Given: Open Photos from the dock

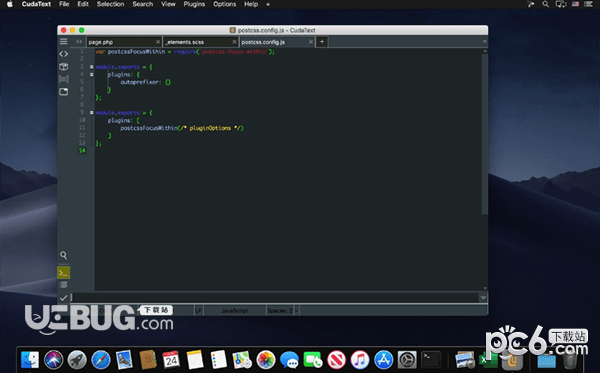Looking at the screenshot, I should tap(266, 360).
